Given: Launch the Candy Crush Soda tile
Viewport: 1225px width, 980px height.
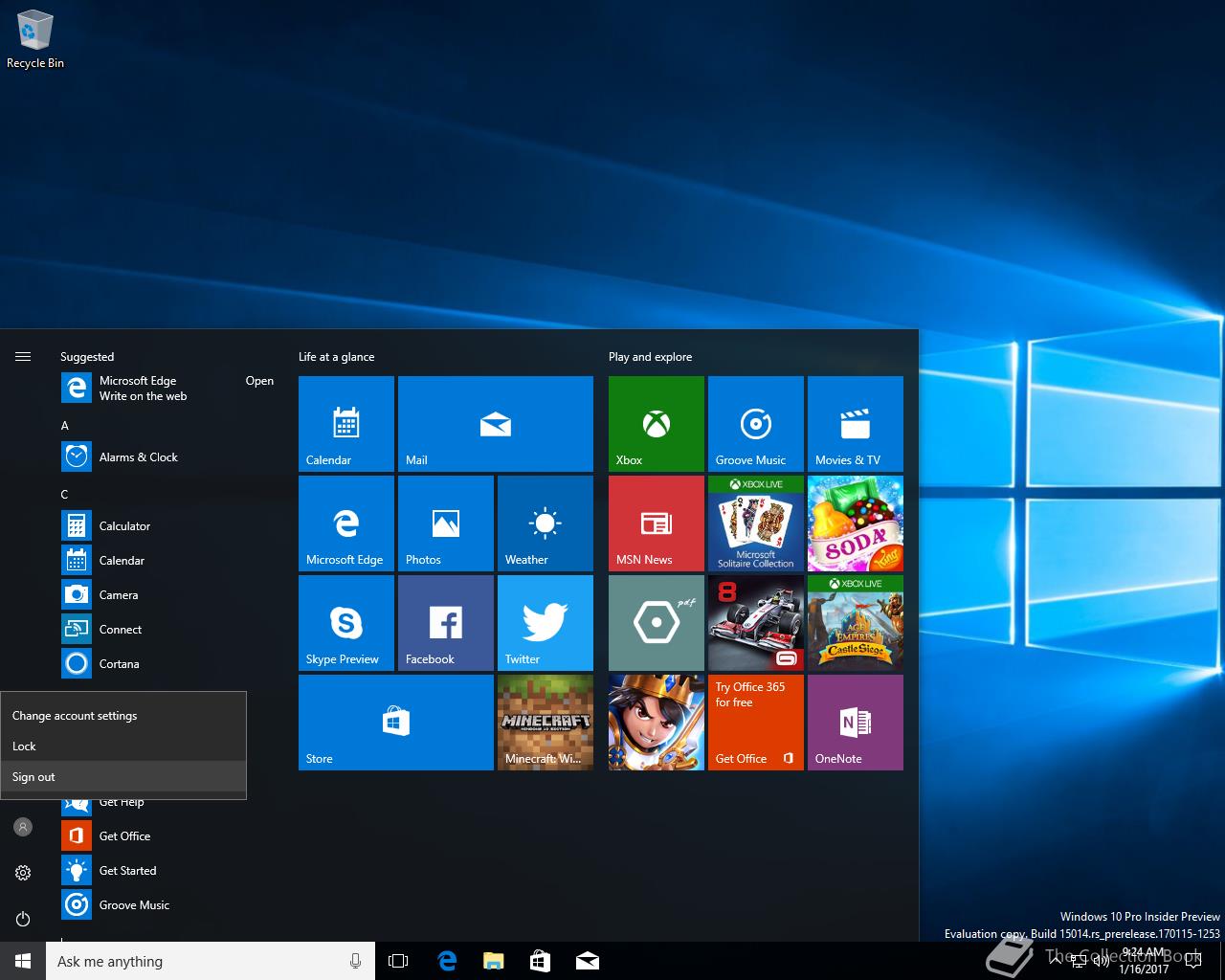Looking at the screenshot, I should click(x=856, y=523).
